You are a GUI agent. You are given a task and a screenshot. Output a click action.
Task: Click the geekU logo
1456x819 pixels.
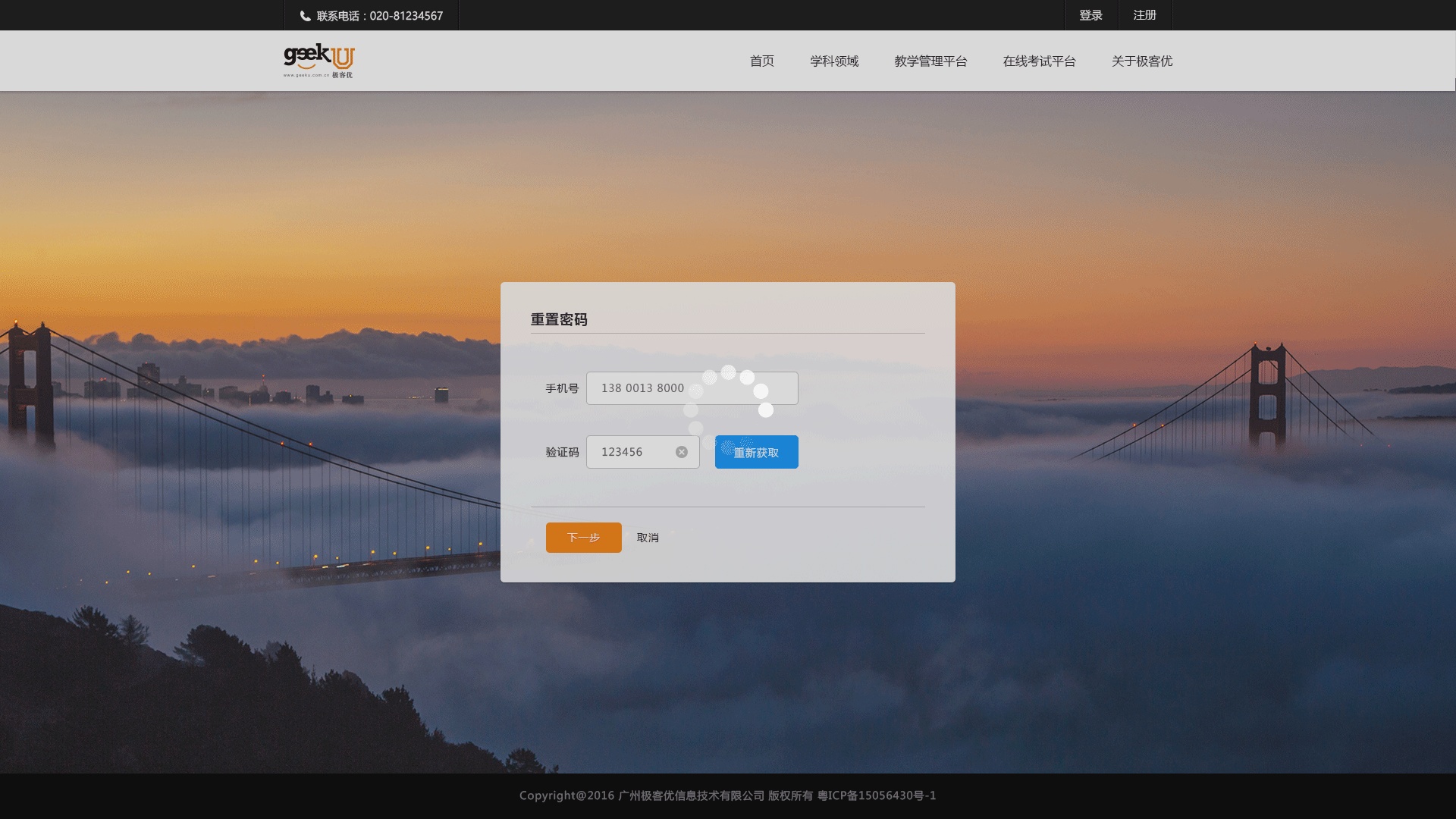click(318, 61)
